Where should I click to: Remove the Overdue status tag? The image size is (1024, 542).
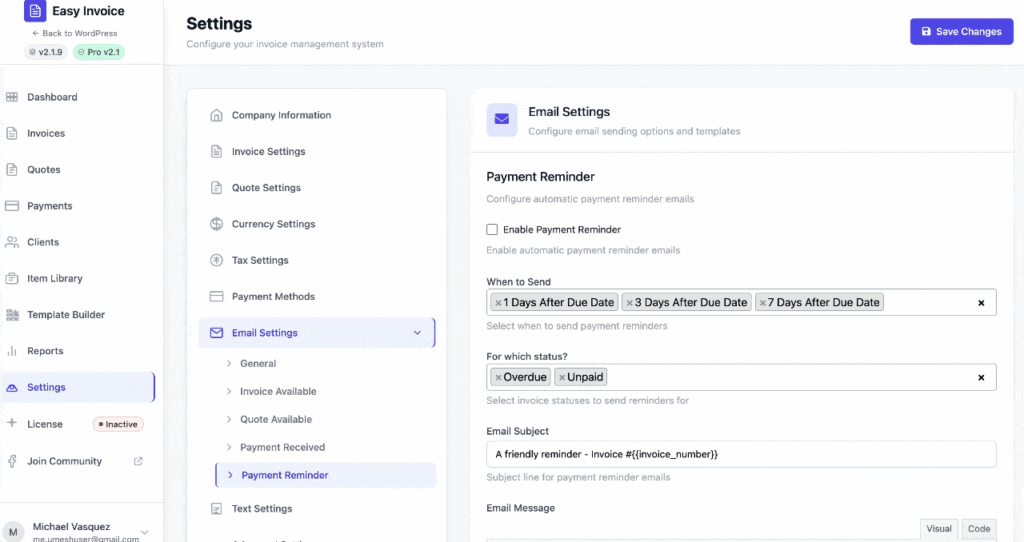coord(498,377)
